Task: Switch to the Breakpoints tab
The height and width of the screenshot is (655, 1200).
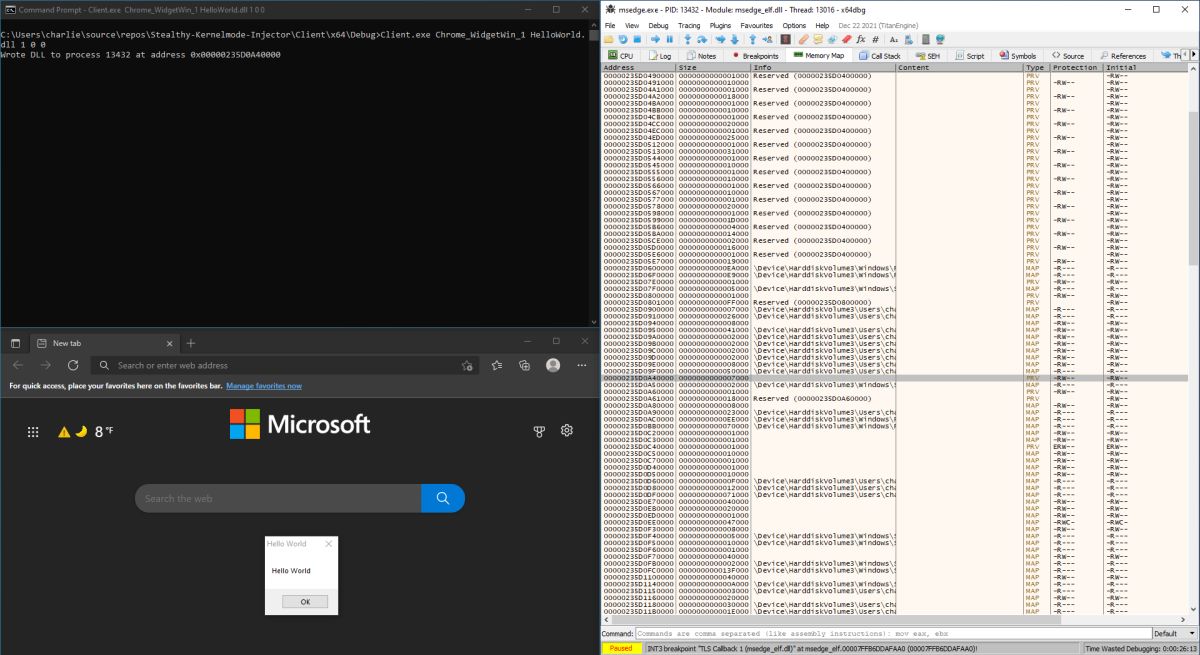Action: pos(755,56)
